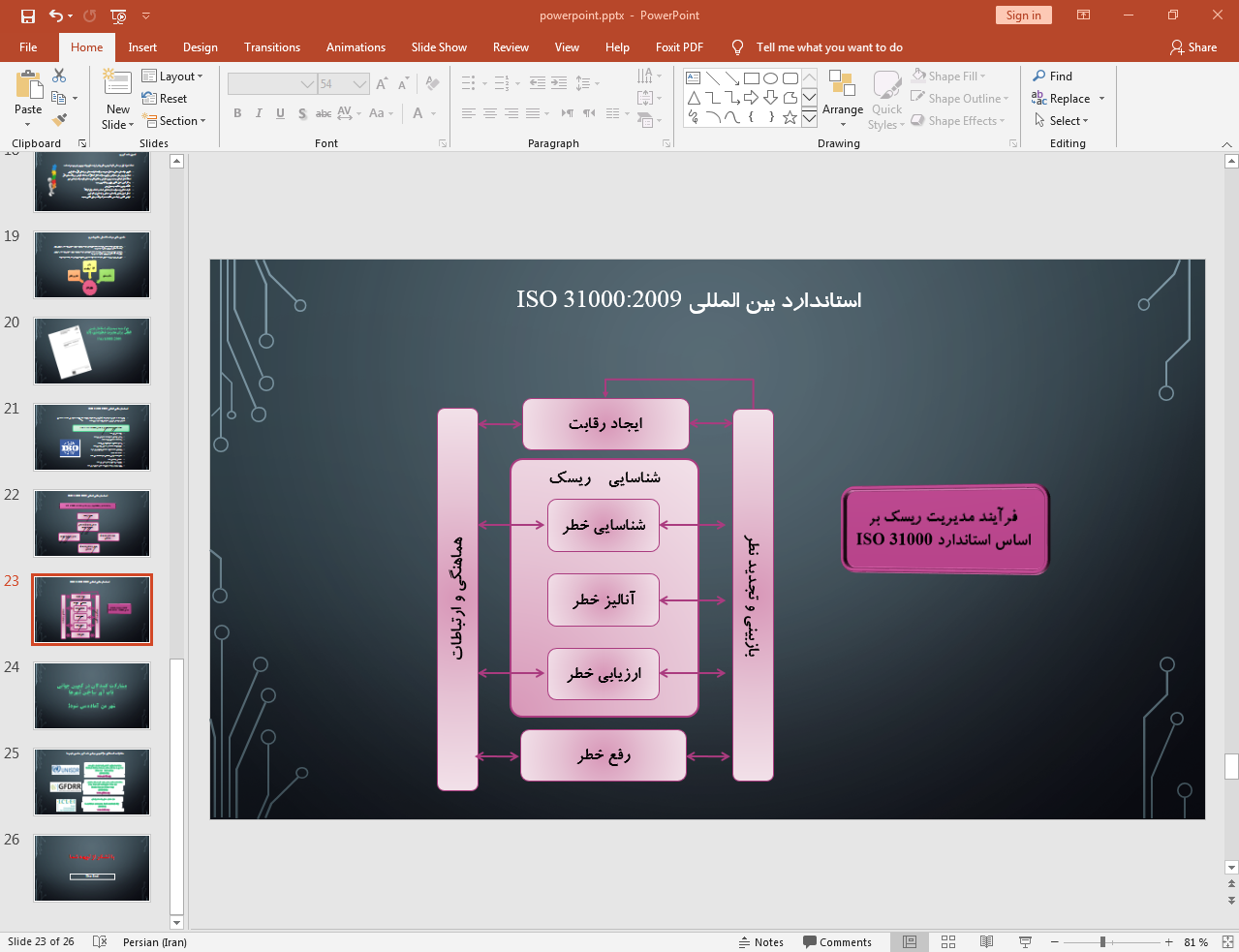The height and width of the screenshot is (952, 1239).
Task: Switch to the Animations tab
Action: point(356,46)
